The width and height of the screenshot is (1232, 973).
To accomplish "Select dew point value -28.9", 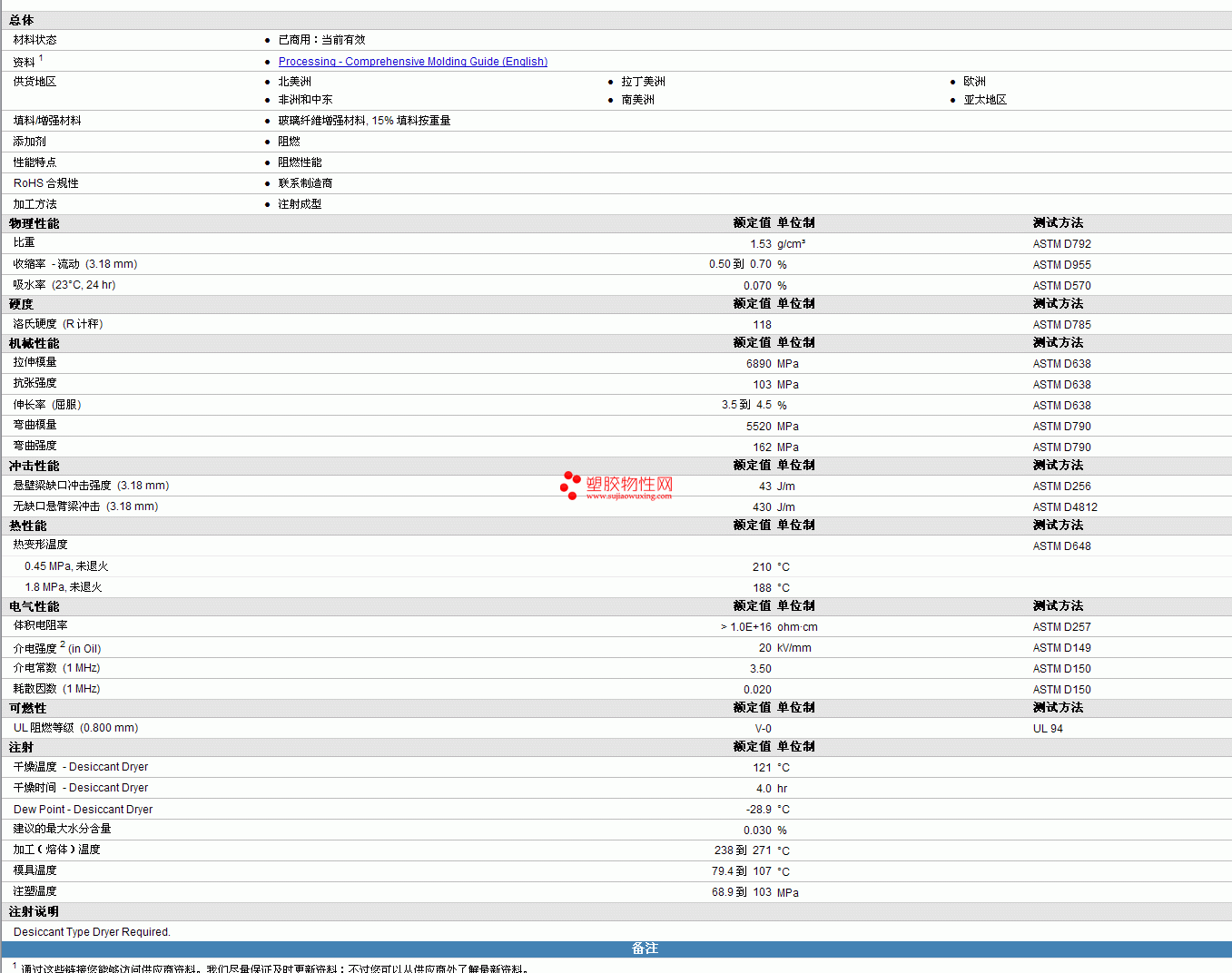I will click(x=759, y=810).
